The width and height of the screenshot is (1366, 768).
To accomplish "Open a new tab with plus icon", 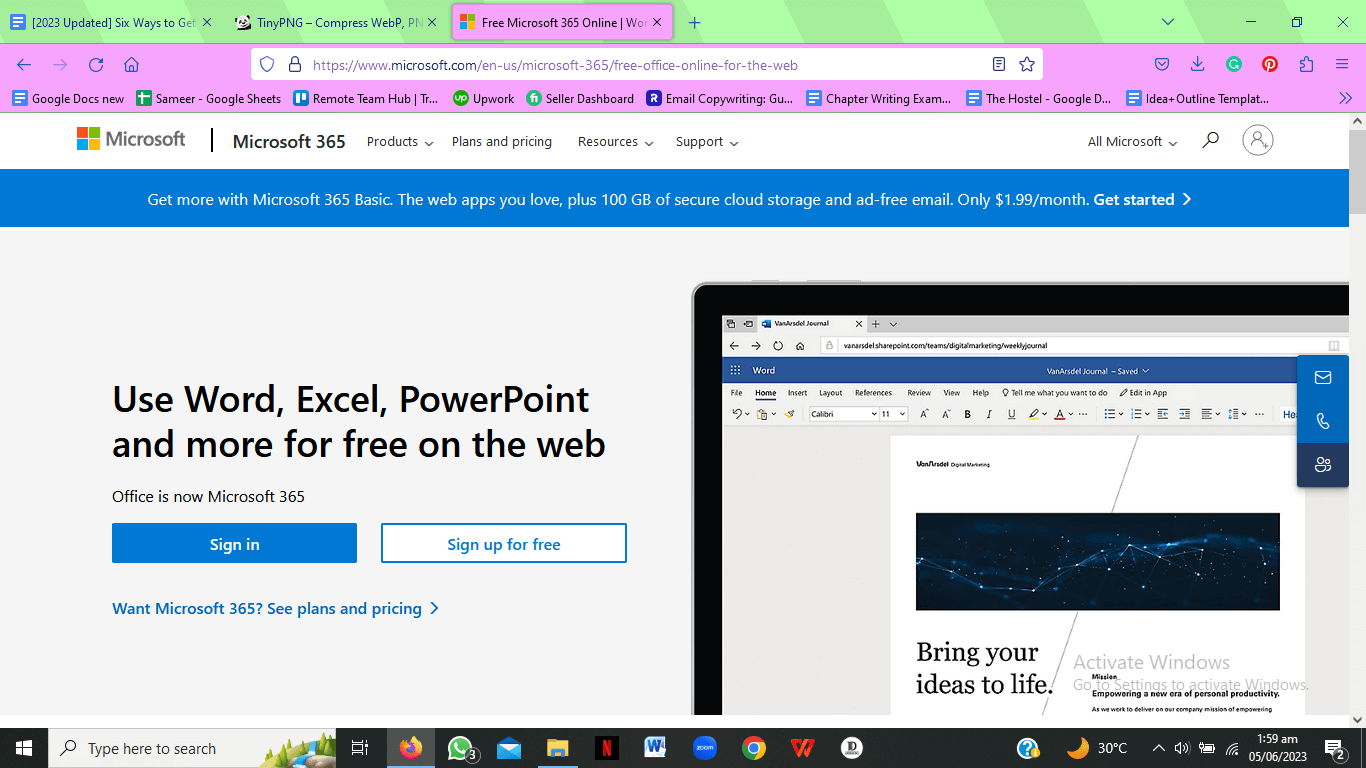I will point(695,22).
